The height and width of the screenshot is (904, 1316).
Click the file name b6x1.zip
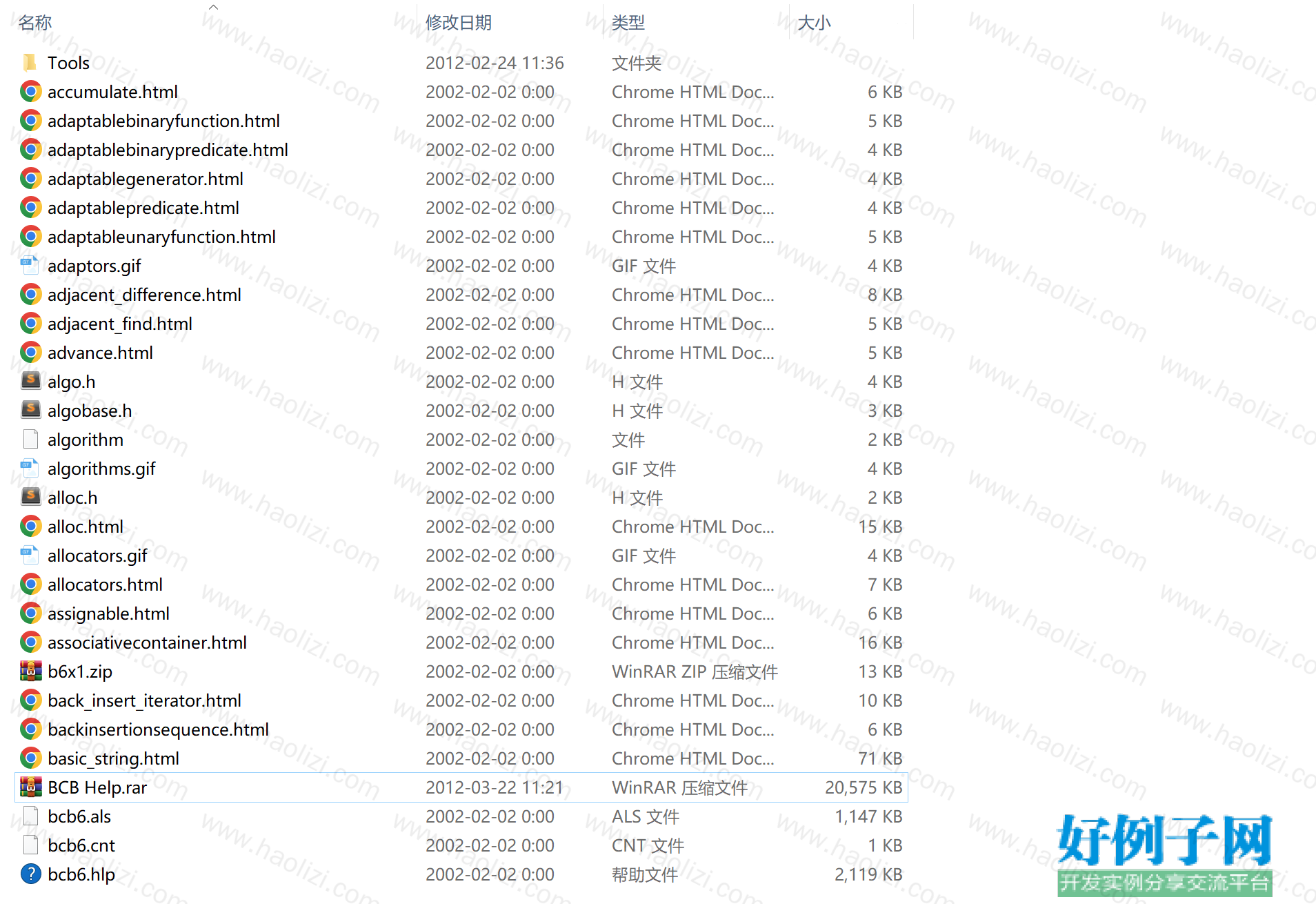pyautogui.click(x=80, y=671)
